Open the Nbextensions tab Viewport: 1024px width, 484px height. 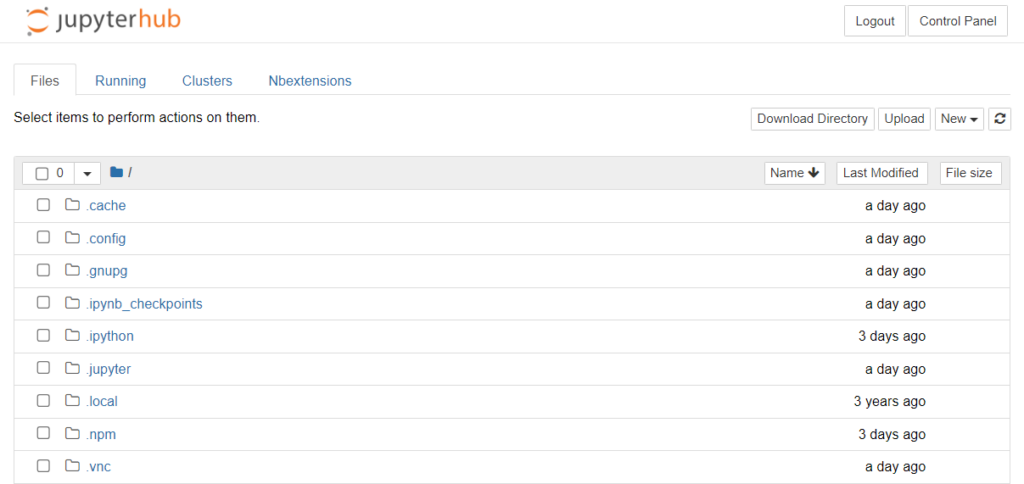309,81
